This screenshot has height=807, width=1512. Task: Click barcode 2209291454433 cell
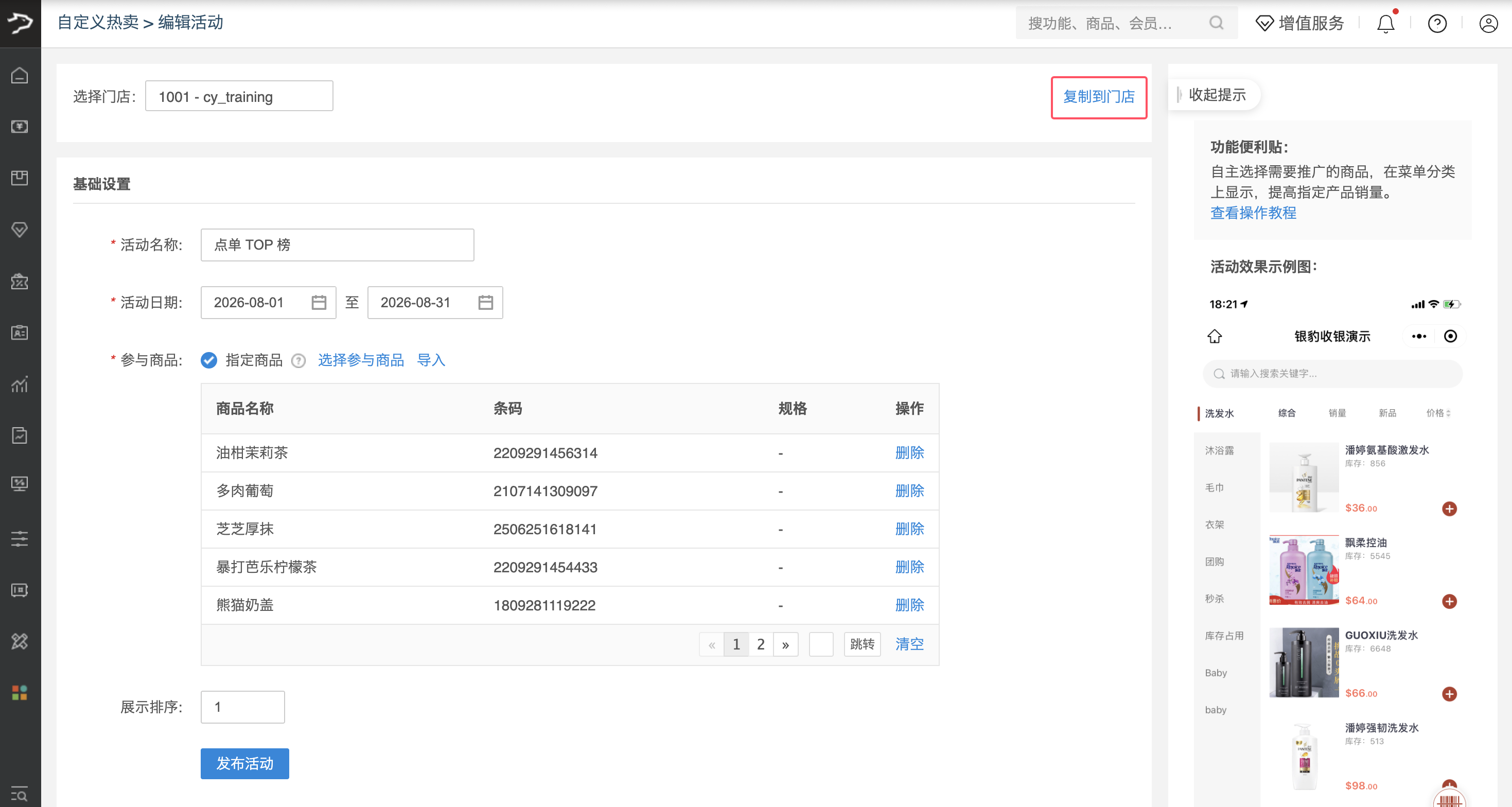coord(546,568)
